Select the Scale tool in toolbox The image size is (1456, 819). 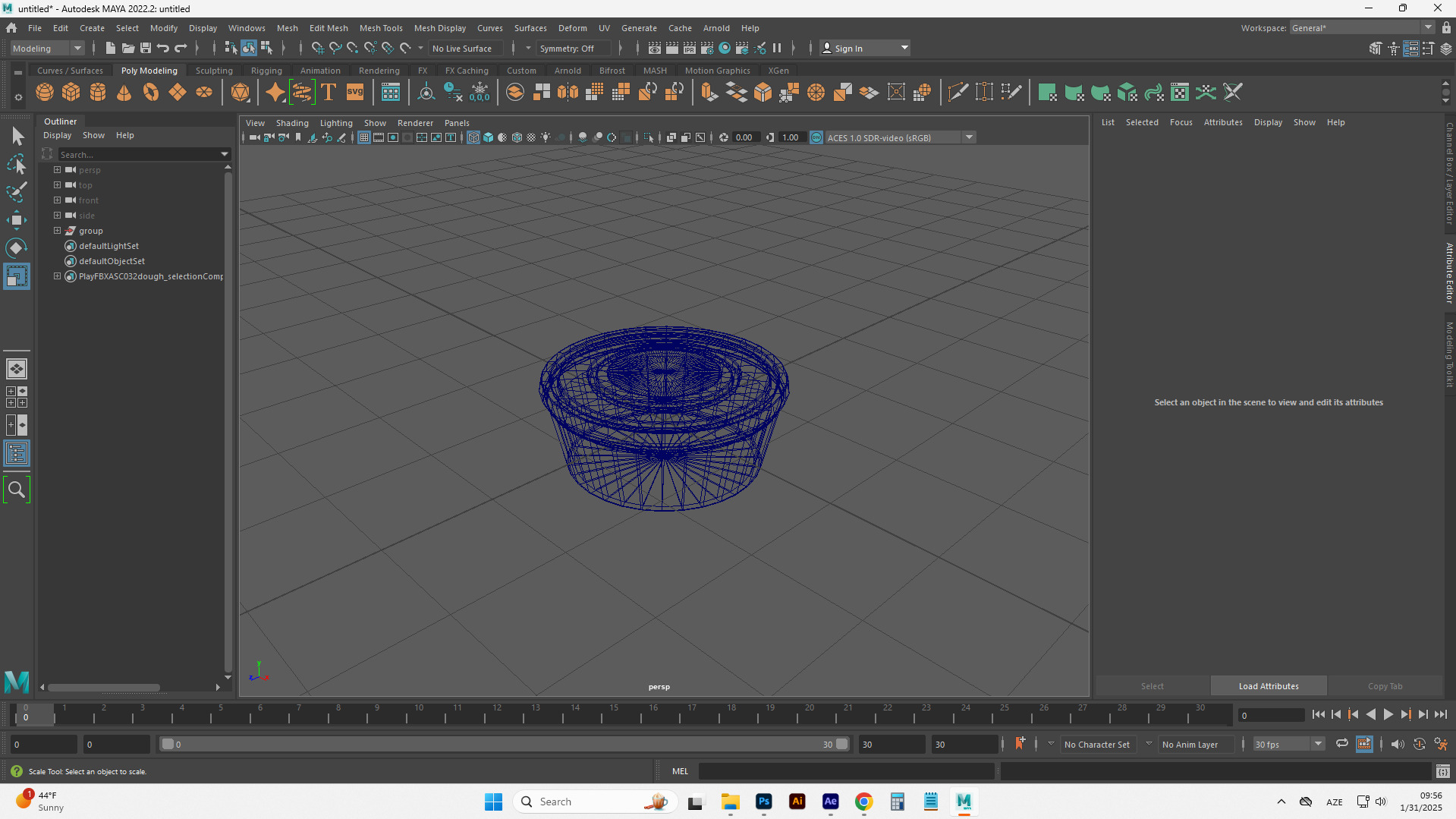click(17, 276)
